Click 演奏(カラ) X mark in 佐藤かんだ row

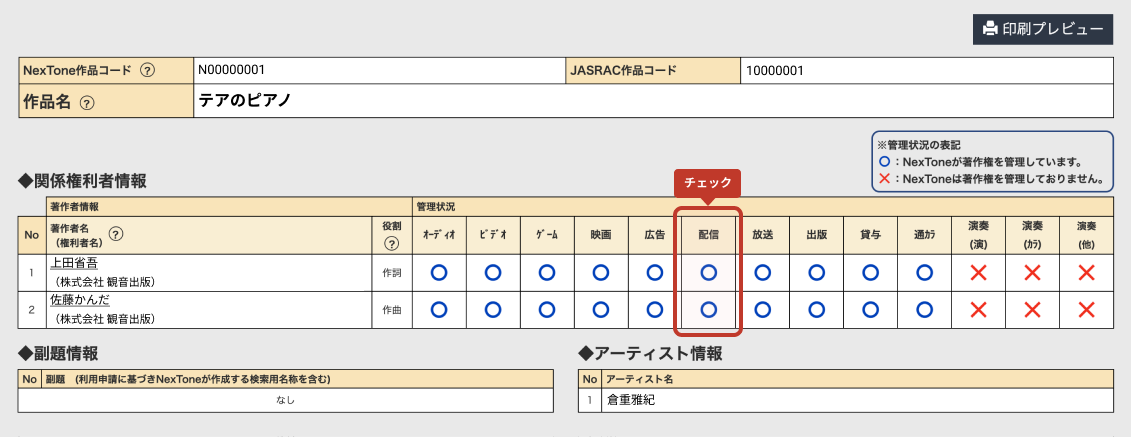click(1032, 310)
